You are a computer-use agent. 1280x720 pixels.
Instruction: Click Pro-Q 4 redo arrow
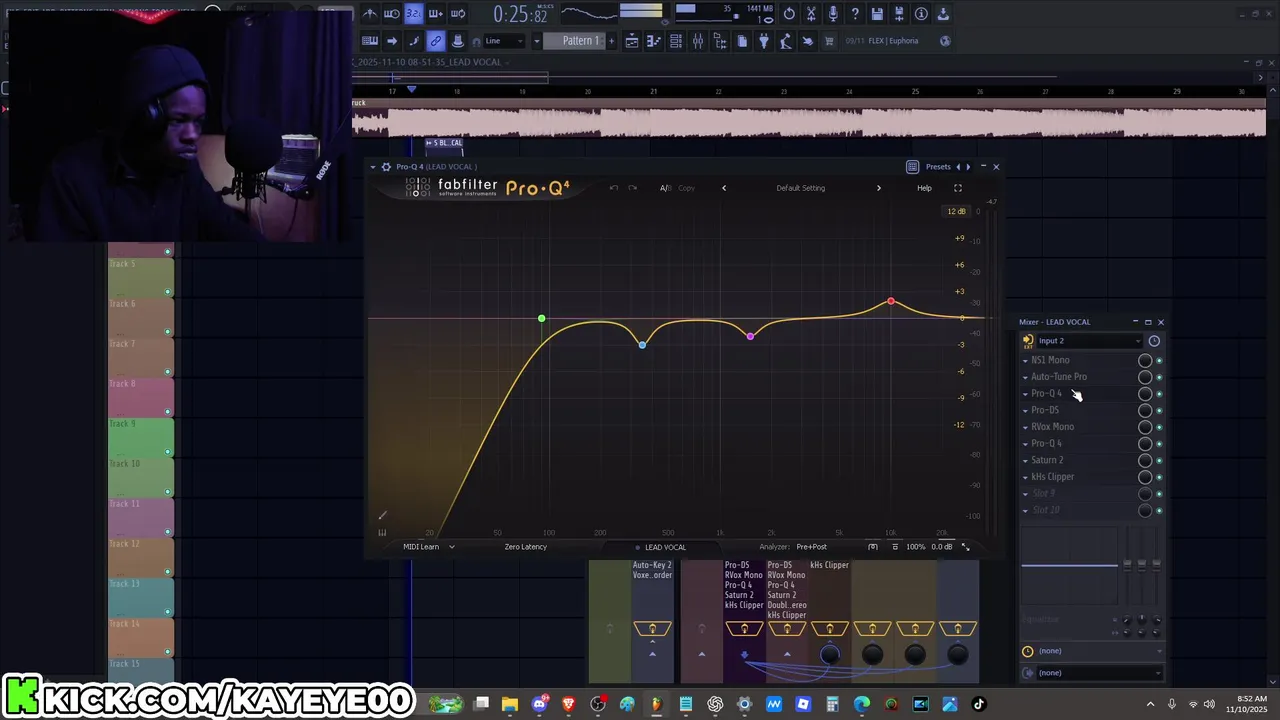coord(632,188)
